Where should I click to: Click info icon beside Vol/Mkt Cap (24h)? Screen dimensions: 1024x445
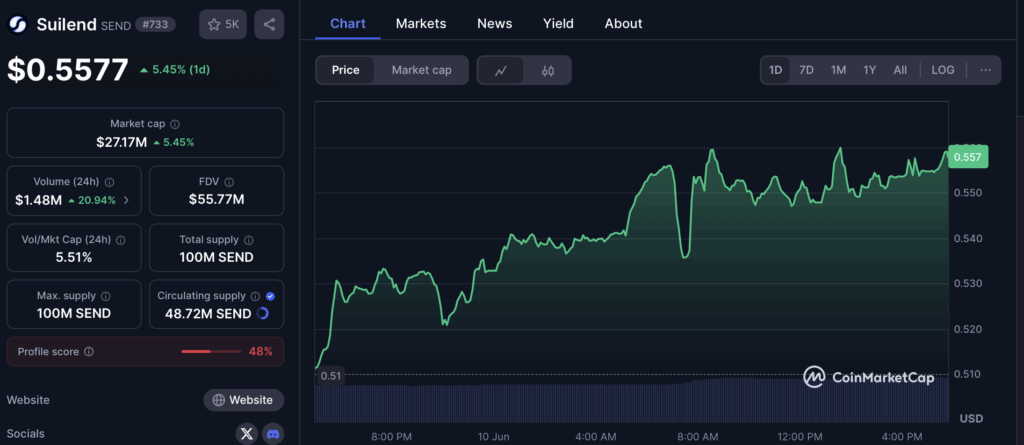121,240
